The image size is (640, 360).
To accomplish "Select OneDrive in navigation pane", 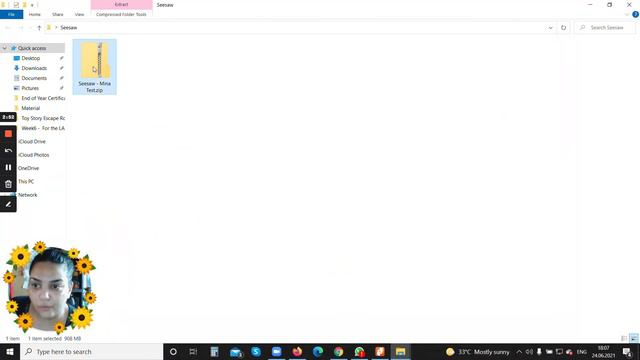I will pyautogui.click(x=28, y=168).
